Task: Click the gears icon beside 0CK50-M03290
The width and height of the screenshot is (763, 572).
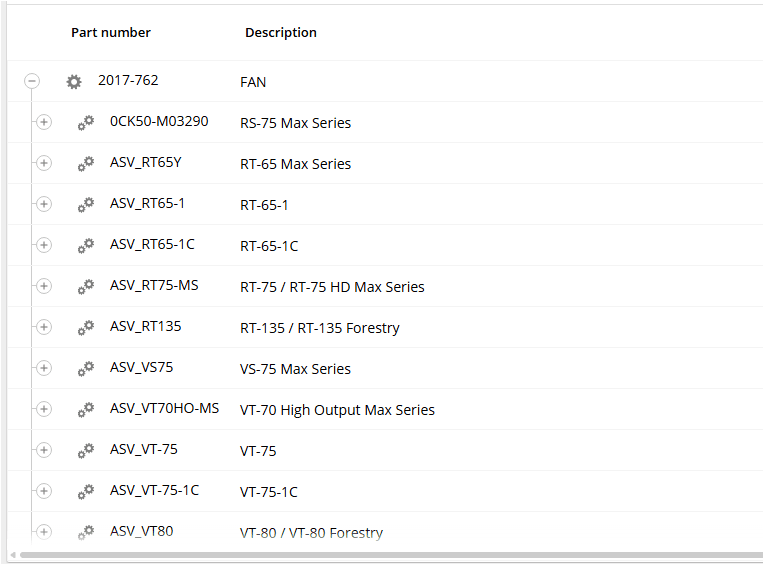Action: [x=86, y=123]
